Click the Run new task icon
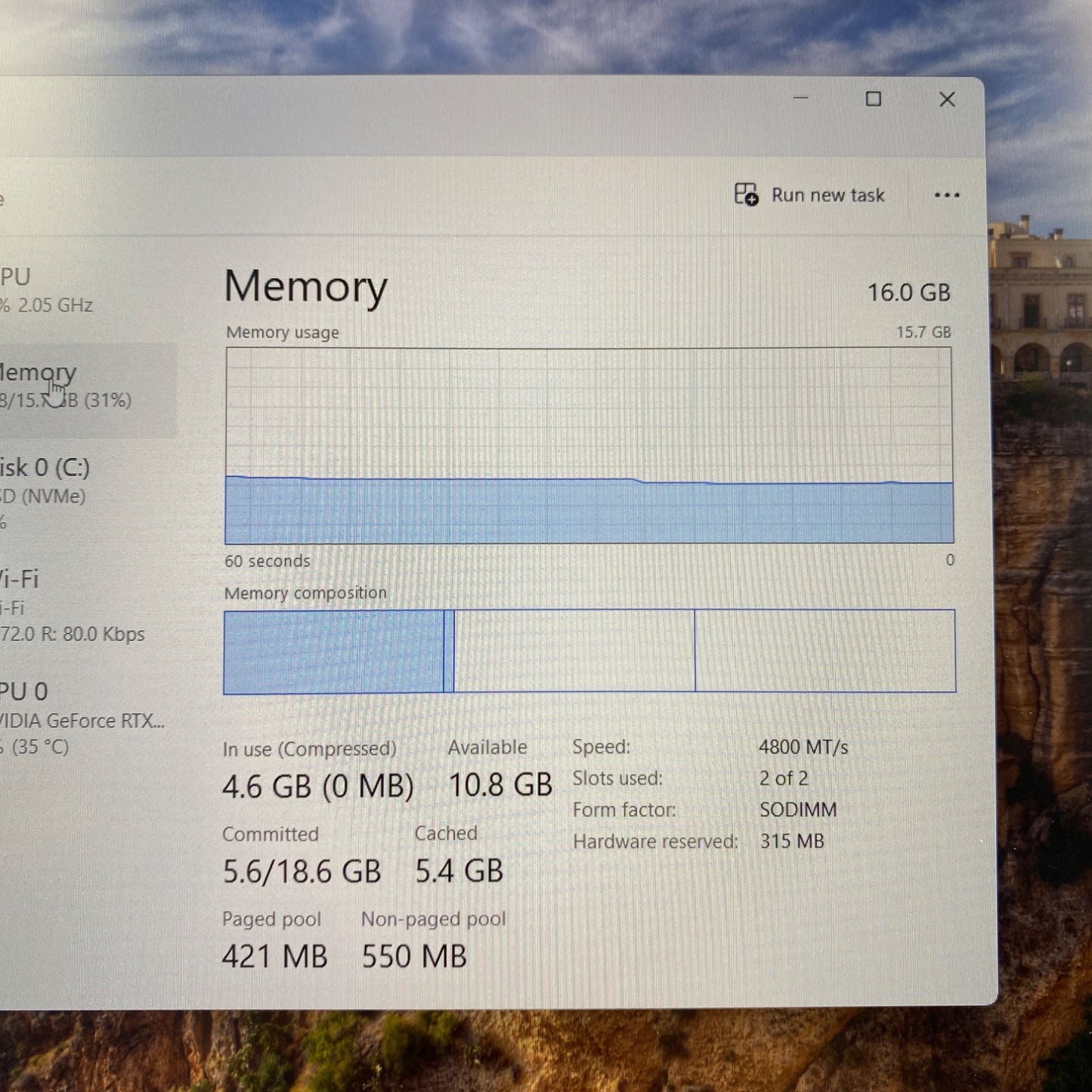1092x1092 pixels. coord(747,195)
